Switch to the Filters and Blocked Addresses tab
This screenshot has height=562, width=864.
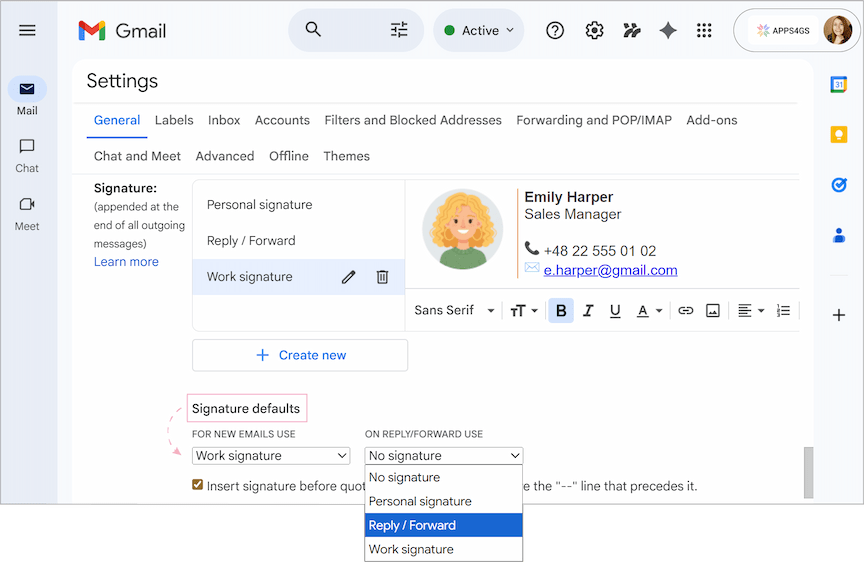(x=413, y=120)
